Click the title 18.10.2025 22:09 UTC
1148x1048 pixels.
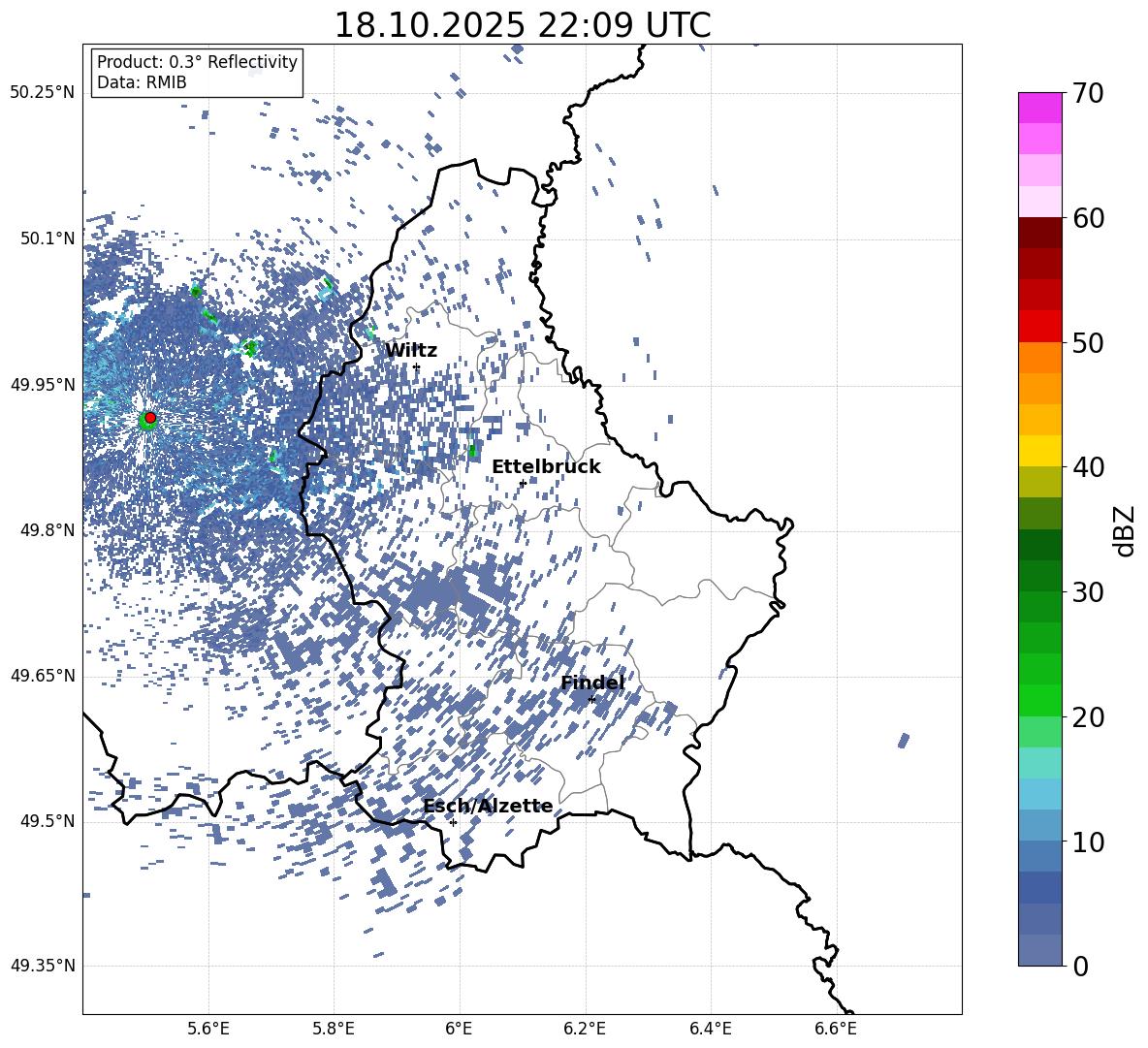pos(522,25)
